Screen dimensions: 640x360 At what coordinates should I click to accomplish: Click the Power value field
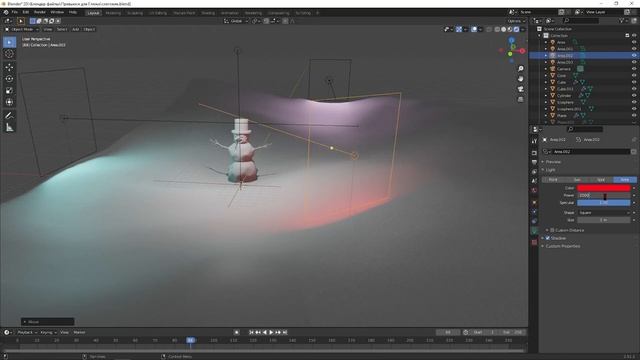[x=604, y=196]
